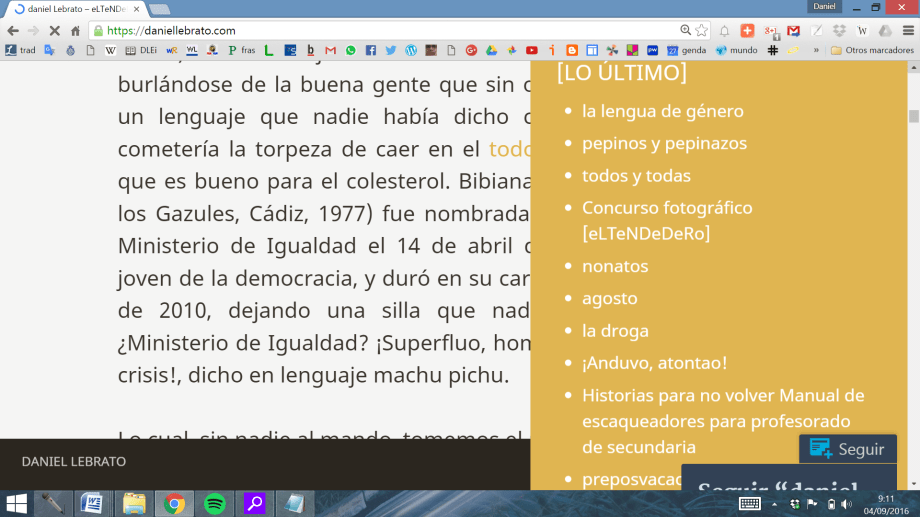Open Spotify from taskbar

tap(215, 504)
